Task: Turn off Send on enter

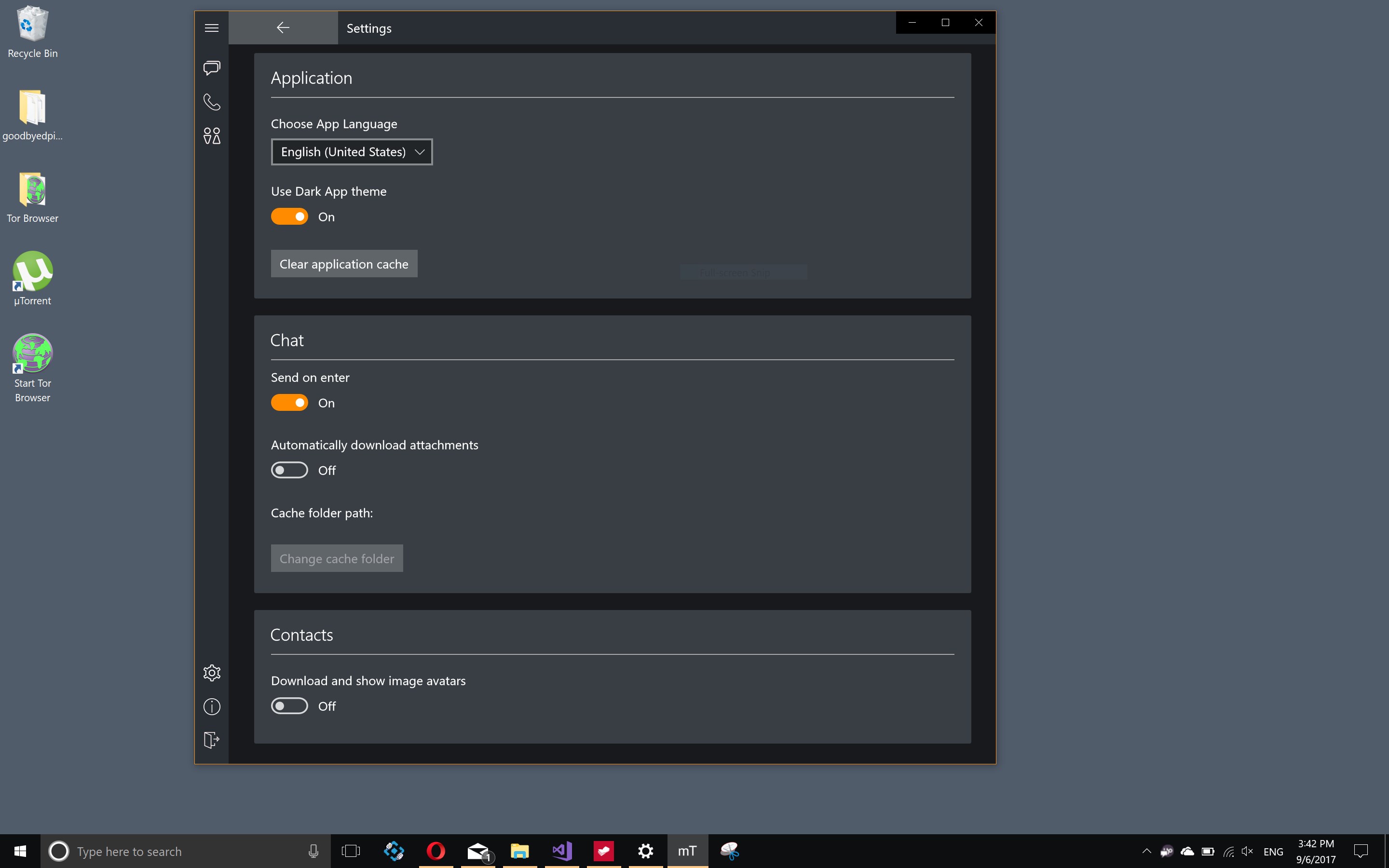Action: click(290, 403)
